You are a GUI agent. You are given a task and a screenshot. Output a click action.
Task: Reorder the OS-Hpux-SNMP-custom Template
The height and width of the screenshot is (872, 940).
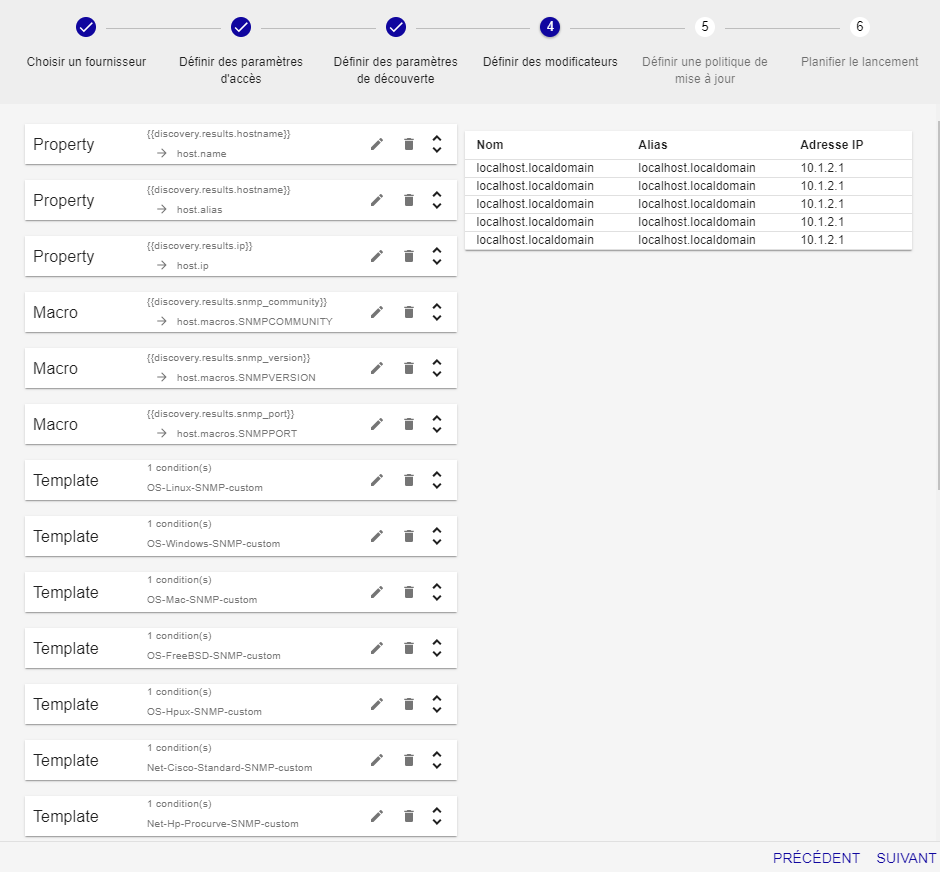click(437, 704)
